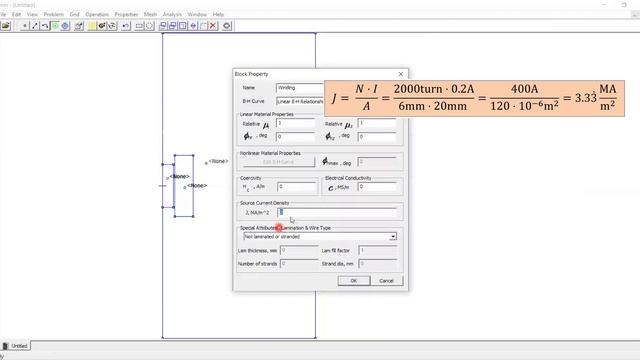Screen dimensions: 640x360
Task: Click the undo arrow icon
Action: [126, 26]
